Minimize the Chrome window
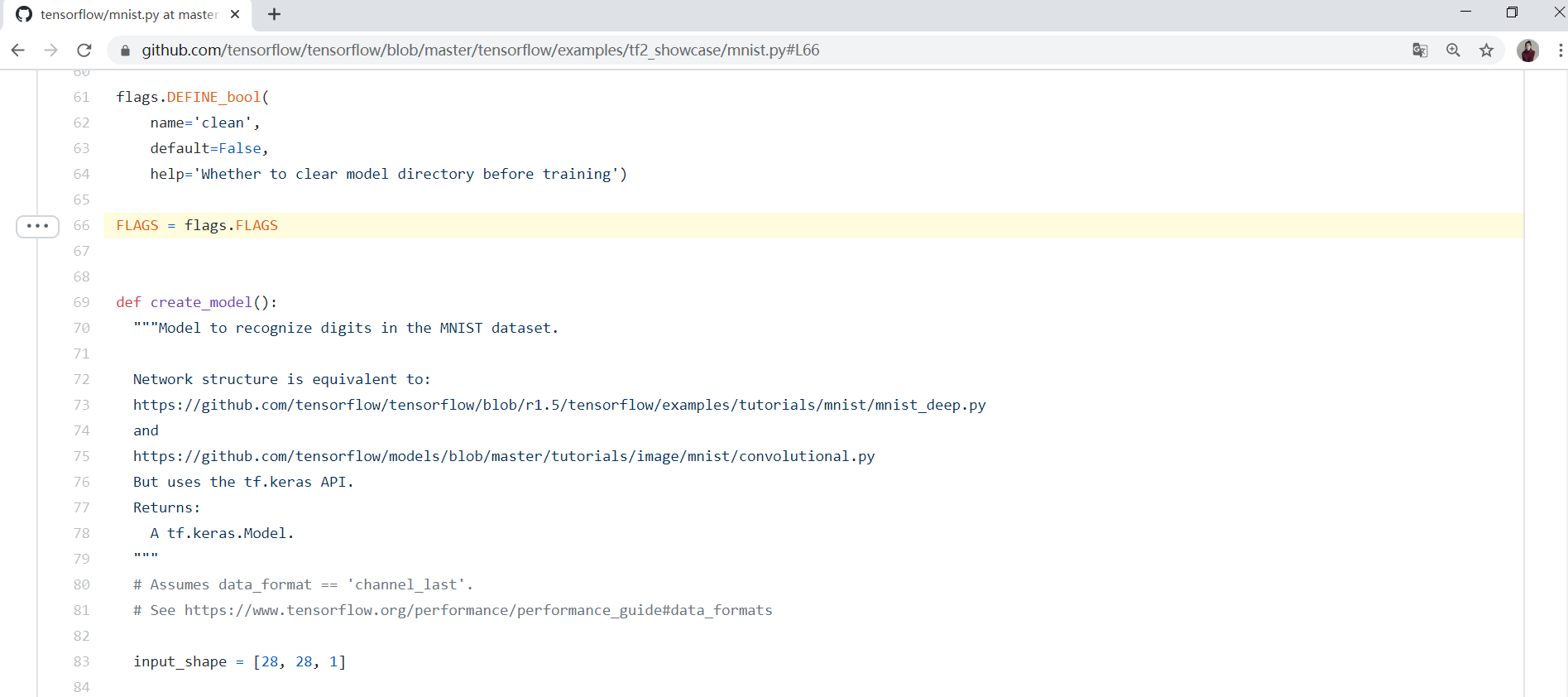 [x=1465, y=12]
